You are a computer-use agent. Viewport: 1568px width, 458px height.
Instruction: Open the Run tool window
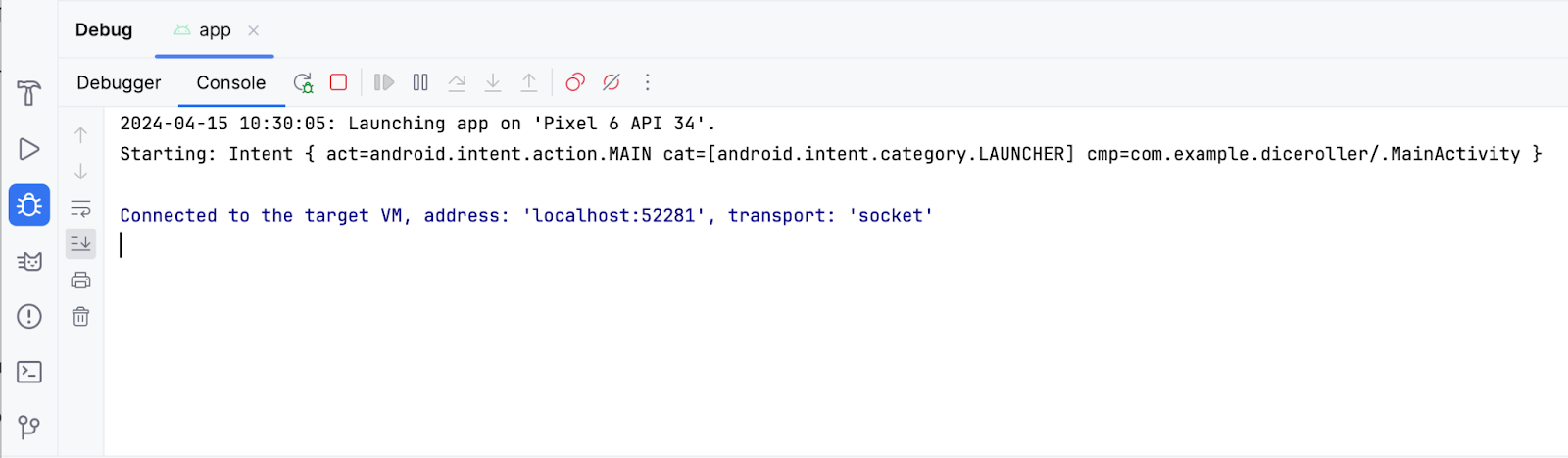[28, 149]
